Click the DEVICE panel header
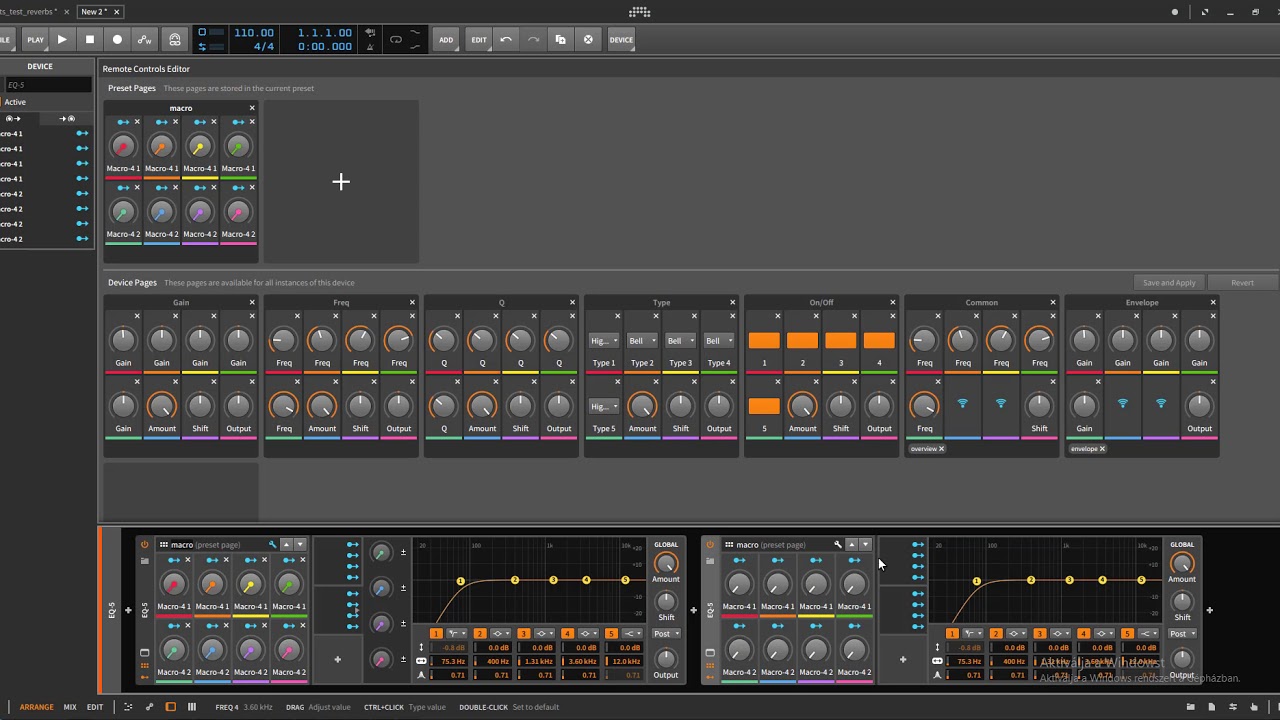Image resolution: width=1280 pixels, height=720 pixels. point(40,67)
